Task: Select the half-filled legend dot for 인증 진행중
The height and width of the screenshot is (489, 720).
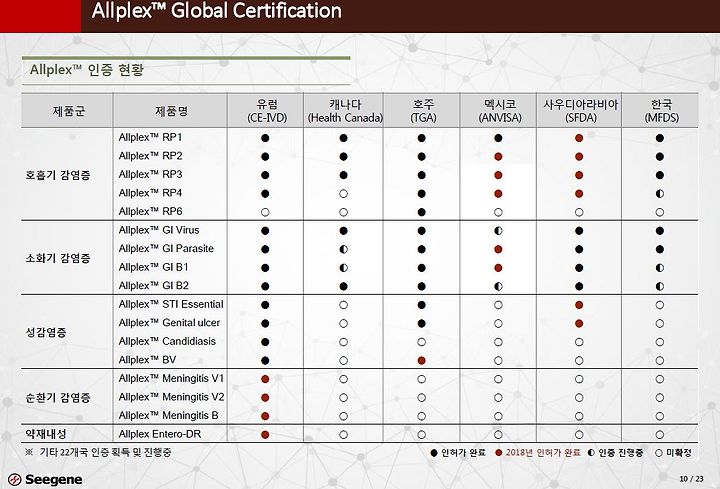Action: (x=591, y=453)
